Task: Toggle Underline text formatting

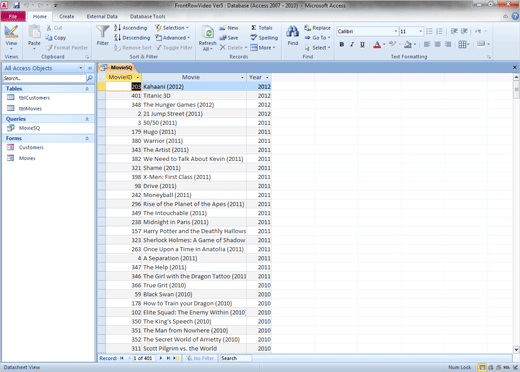Action: [x=362, y=44]
